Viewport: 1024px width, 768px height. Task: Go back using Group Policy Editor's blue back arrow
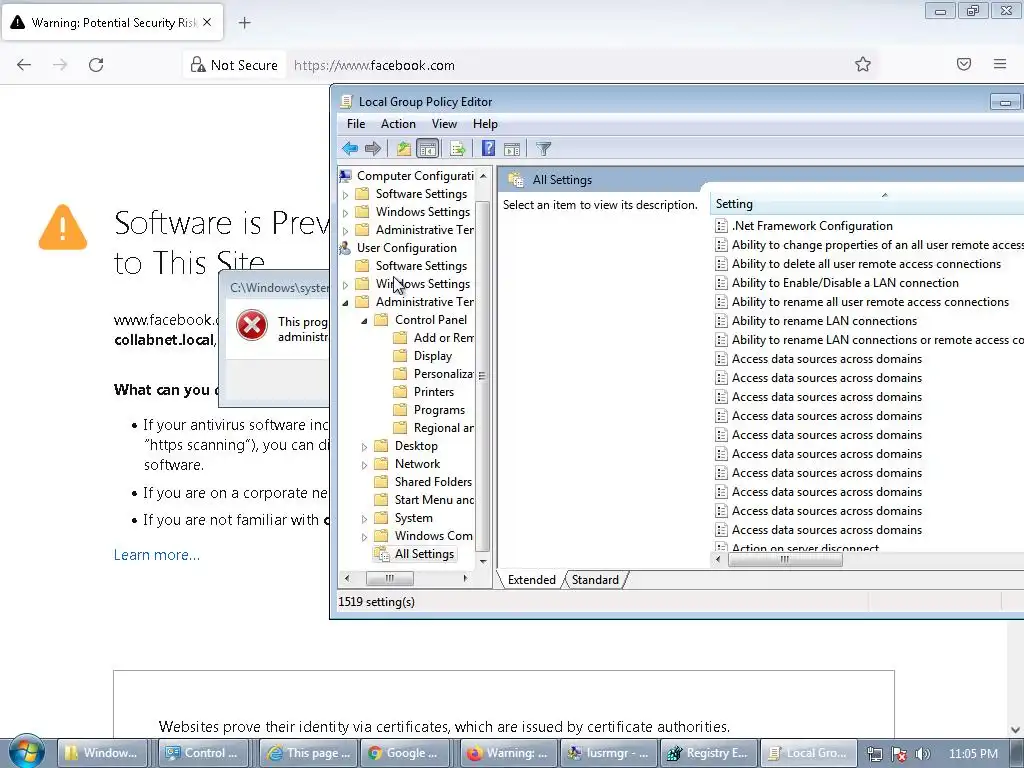coord(350,149)
